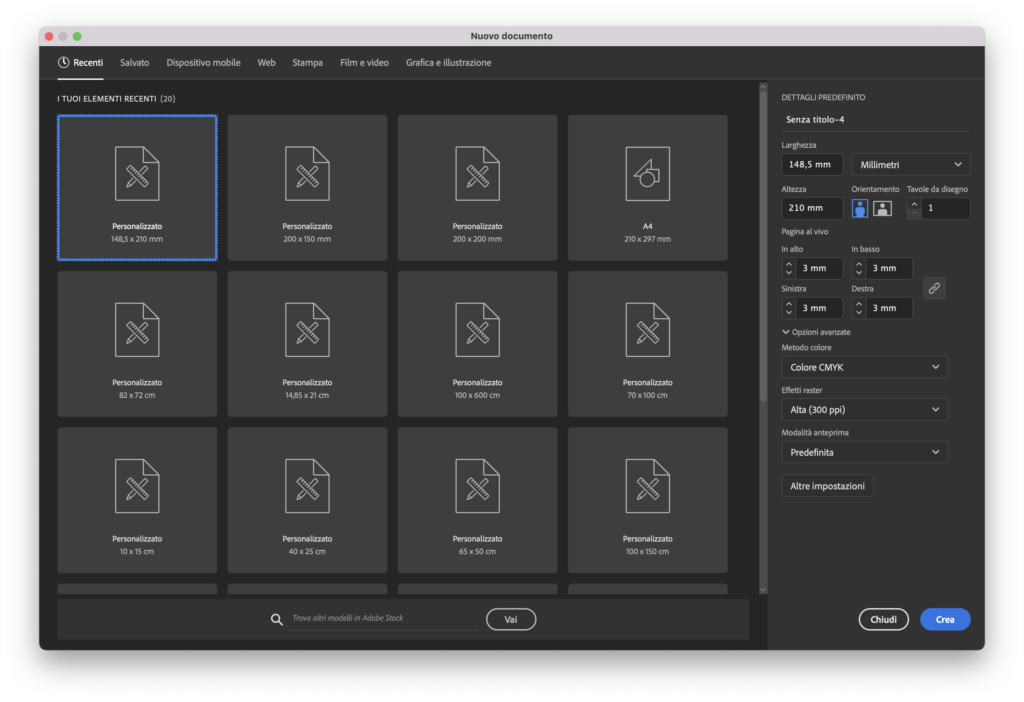Toggle the bleed link chain icon
This screenshot has height=702, width=1024.
tap(934, 288)
